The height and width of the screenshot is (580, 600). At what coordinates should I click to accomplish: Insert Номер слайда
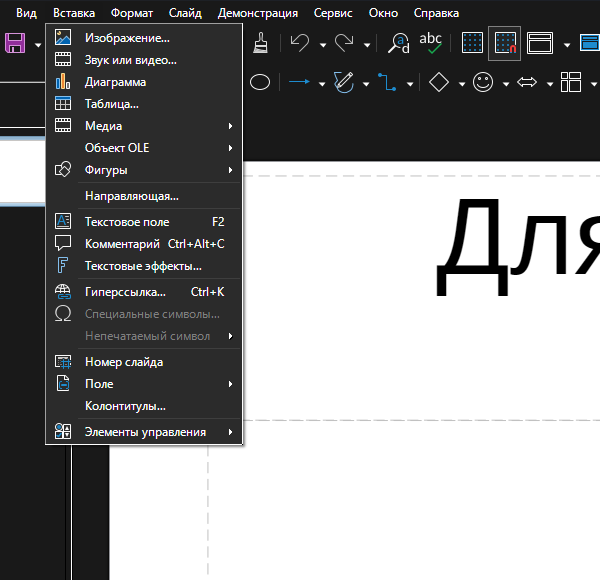[144, 362]
